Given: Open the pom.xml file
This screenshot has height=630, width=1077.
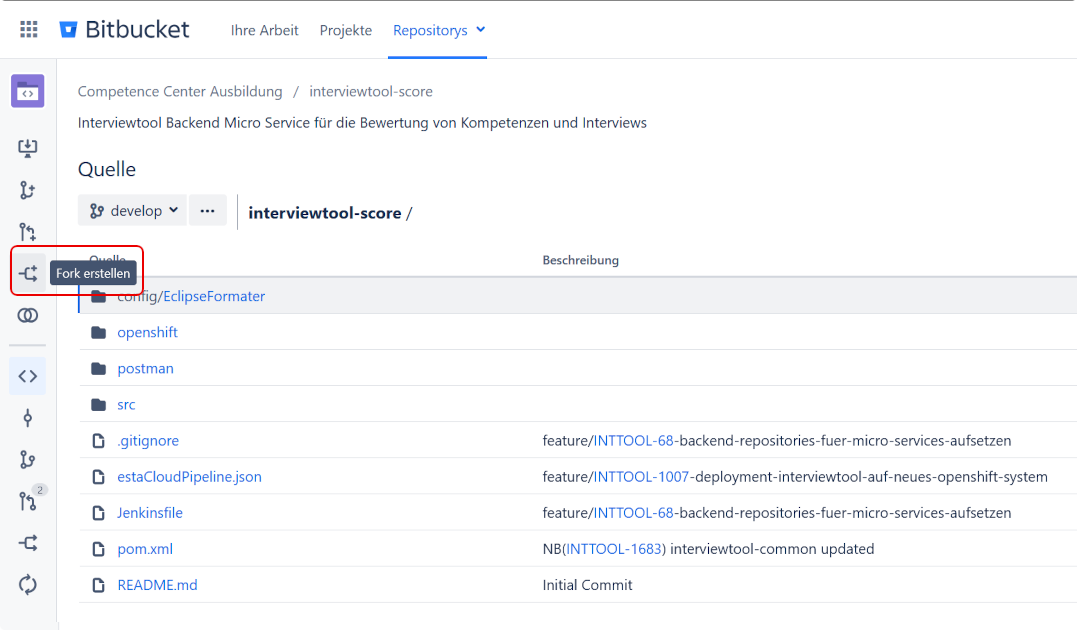Looking at the screenshot, I should (x=145, y=549).
